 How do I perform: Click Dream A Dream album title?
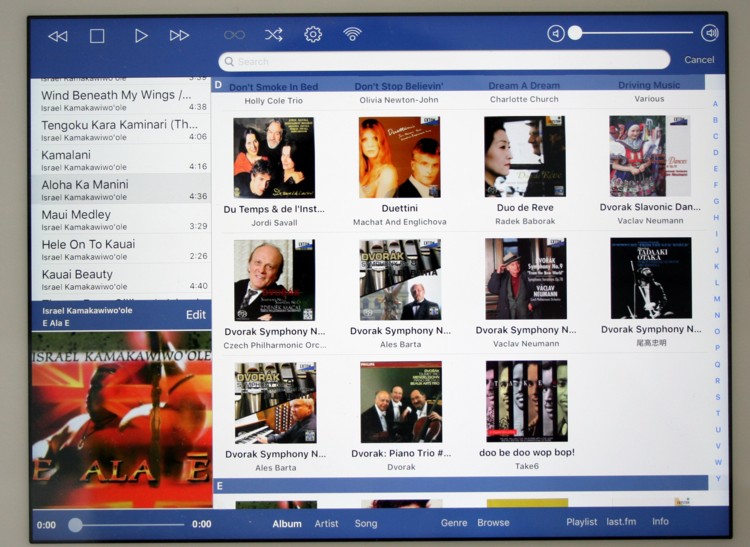(x=524, y=86)
